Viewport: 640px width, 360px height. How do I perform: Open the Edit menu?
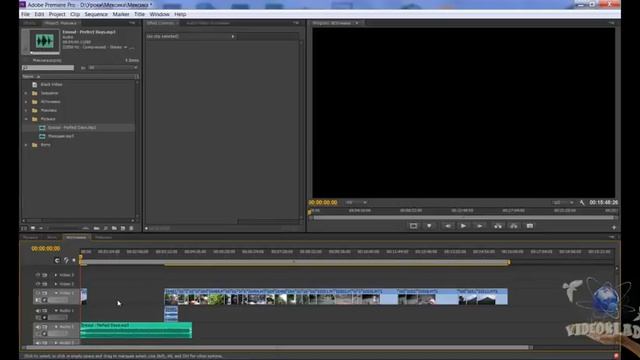point(39,14)
